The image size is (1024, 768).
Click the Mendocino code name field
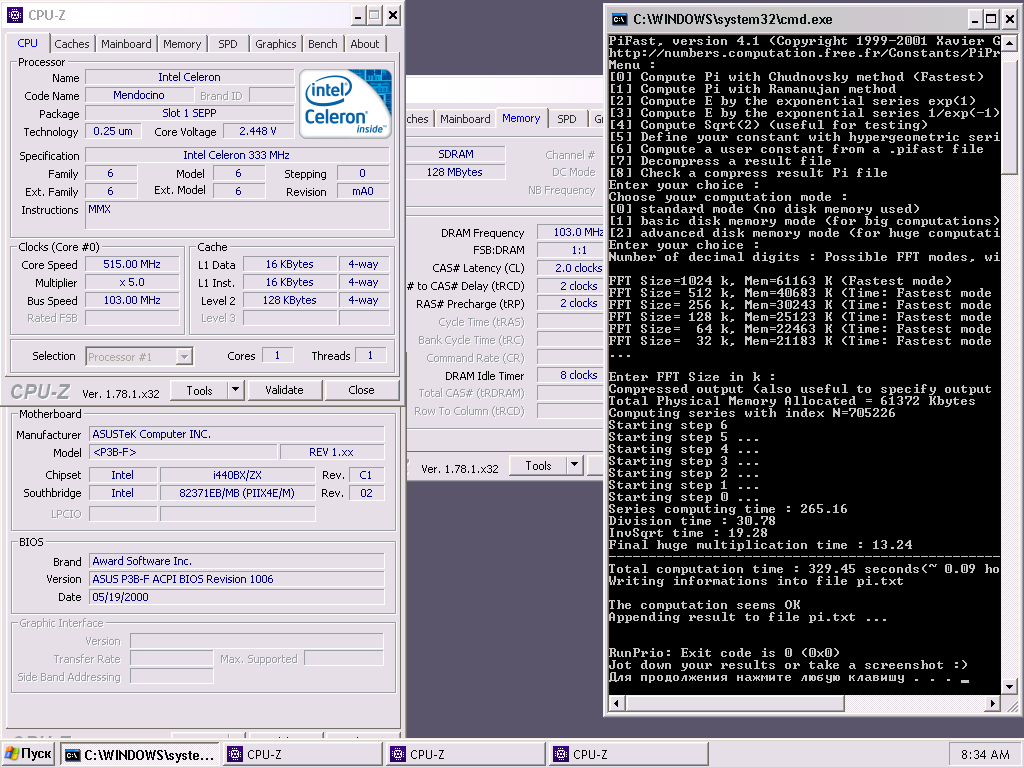pyautogui.click(x=138, y=95)
